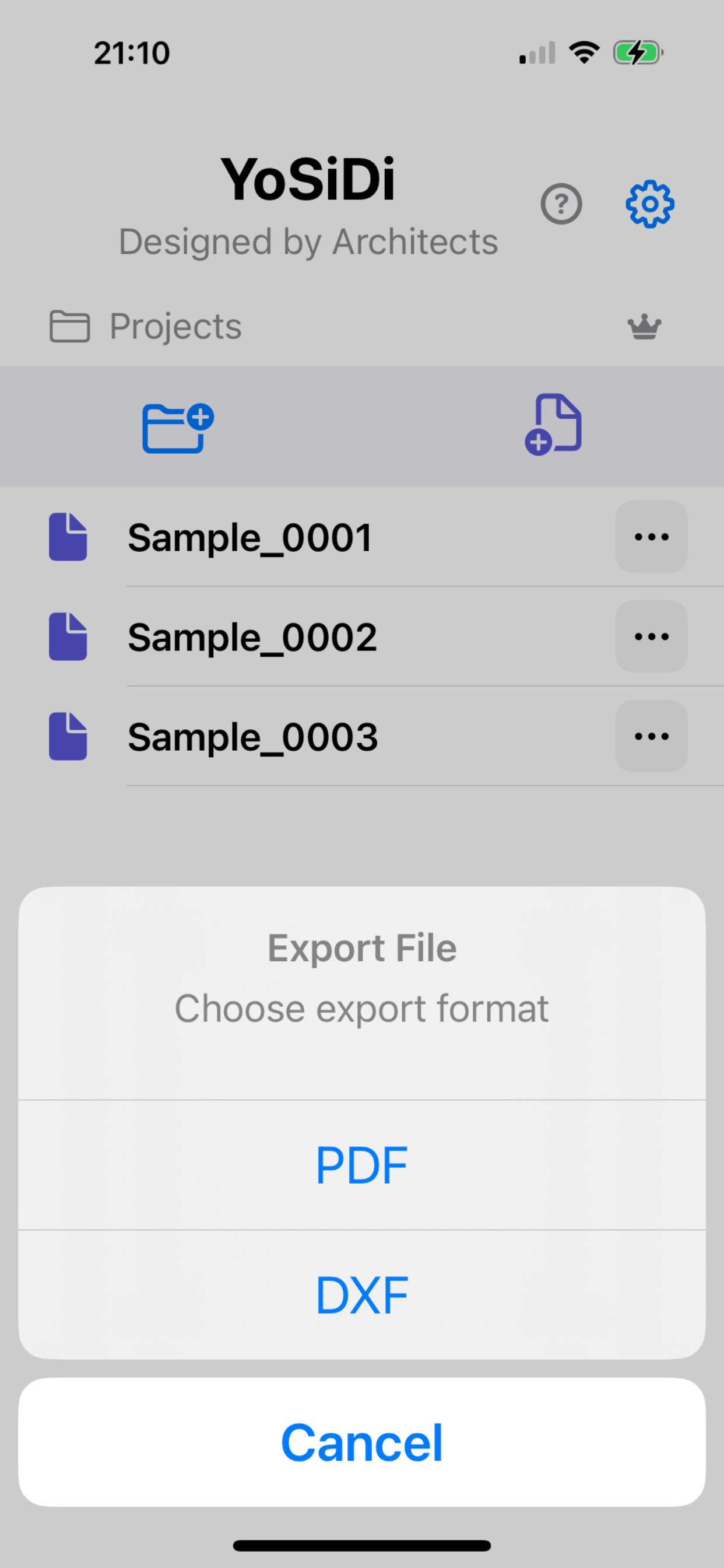Open more options for Sample_0001
Viewport: 724px width, 1568px height.
[x=651, y=537]
